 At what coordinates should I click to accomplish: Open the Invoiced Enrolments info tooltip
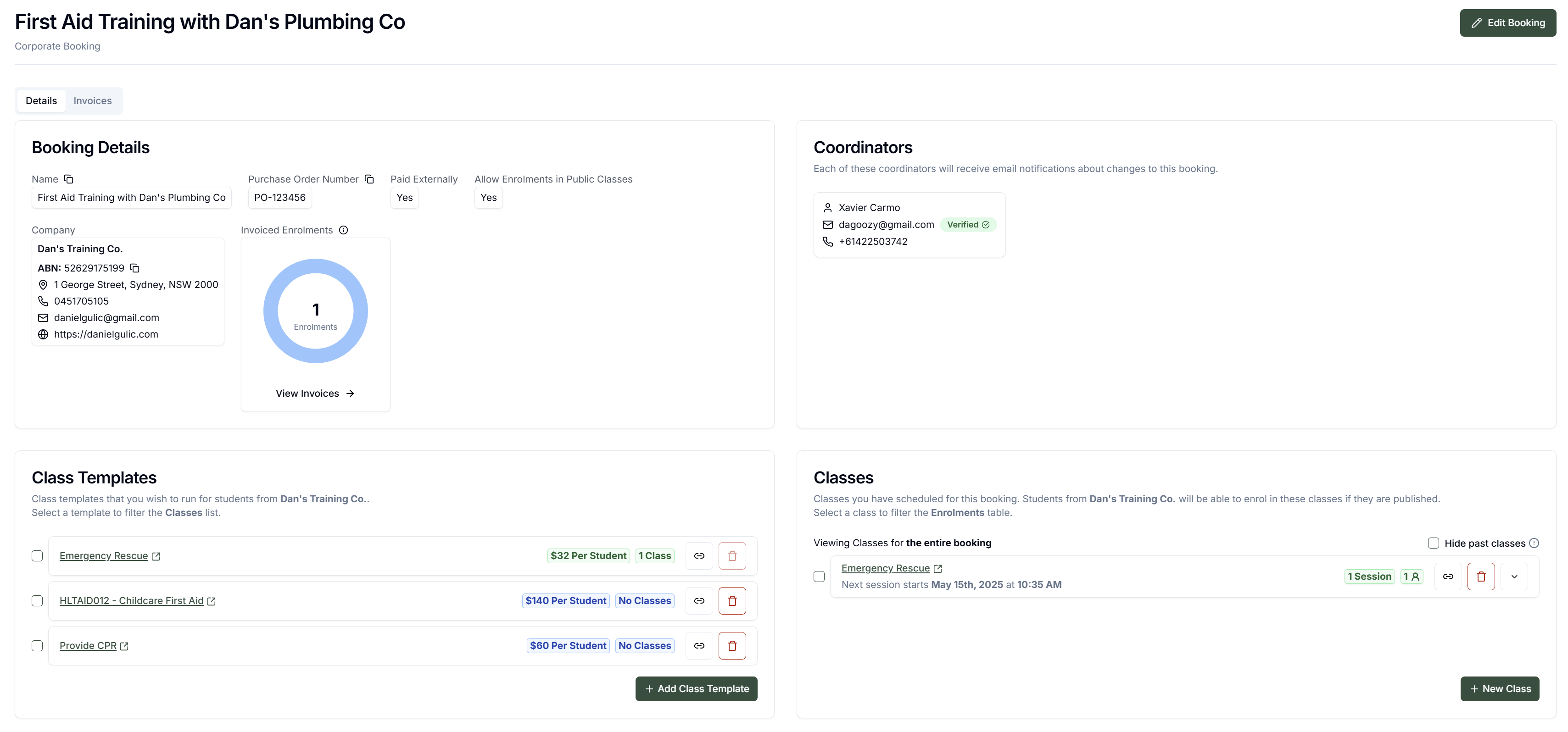tap(343, 230)
